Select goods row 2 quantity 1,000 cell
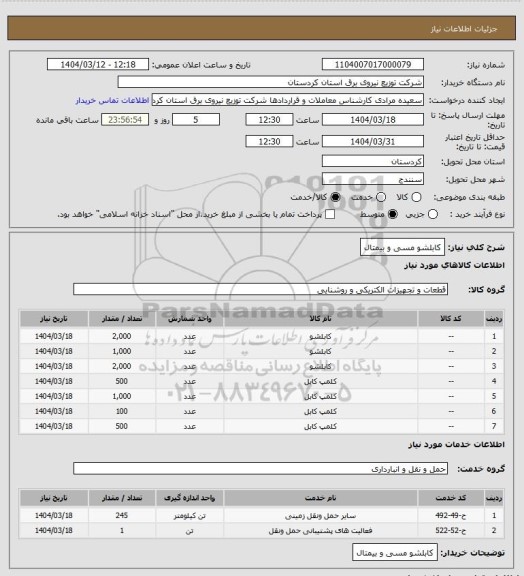524x576 pixels. click(x=122, y=351)
